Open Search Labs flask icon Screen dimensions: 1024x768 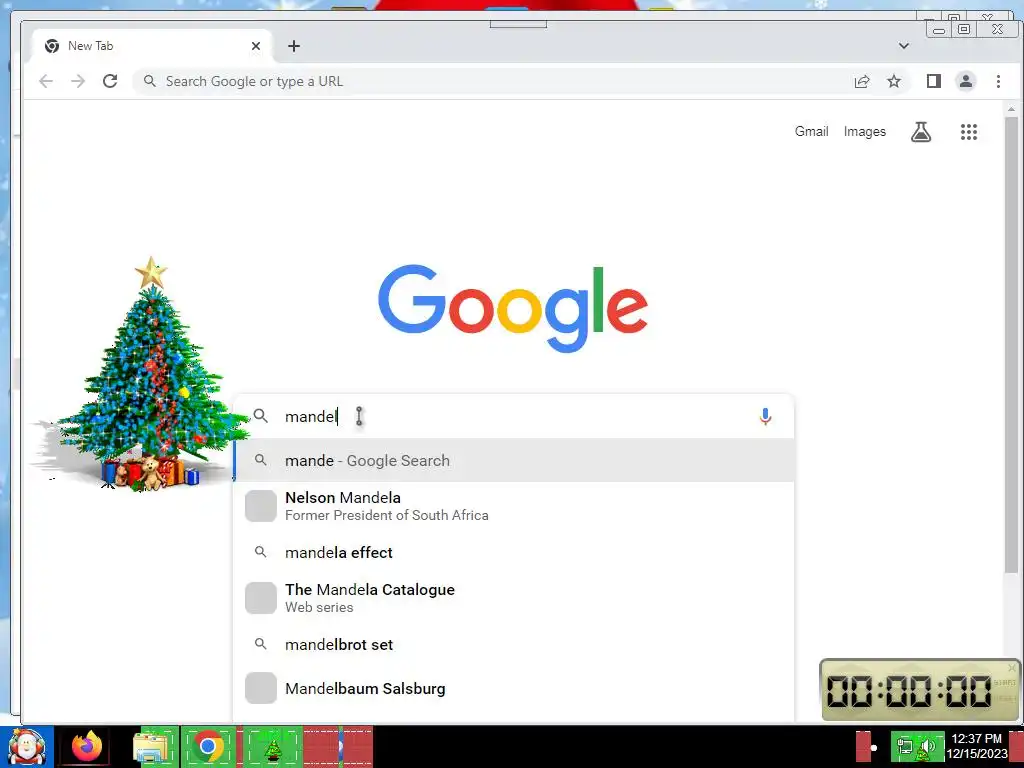[921, 132]
